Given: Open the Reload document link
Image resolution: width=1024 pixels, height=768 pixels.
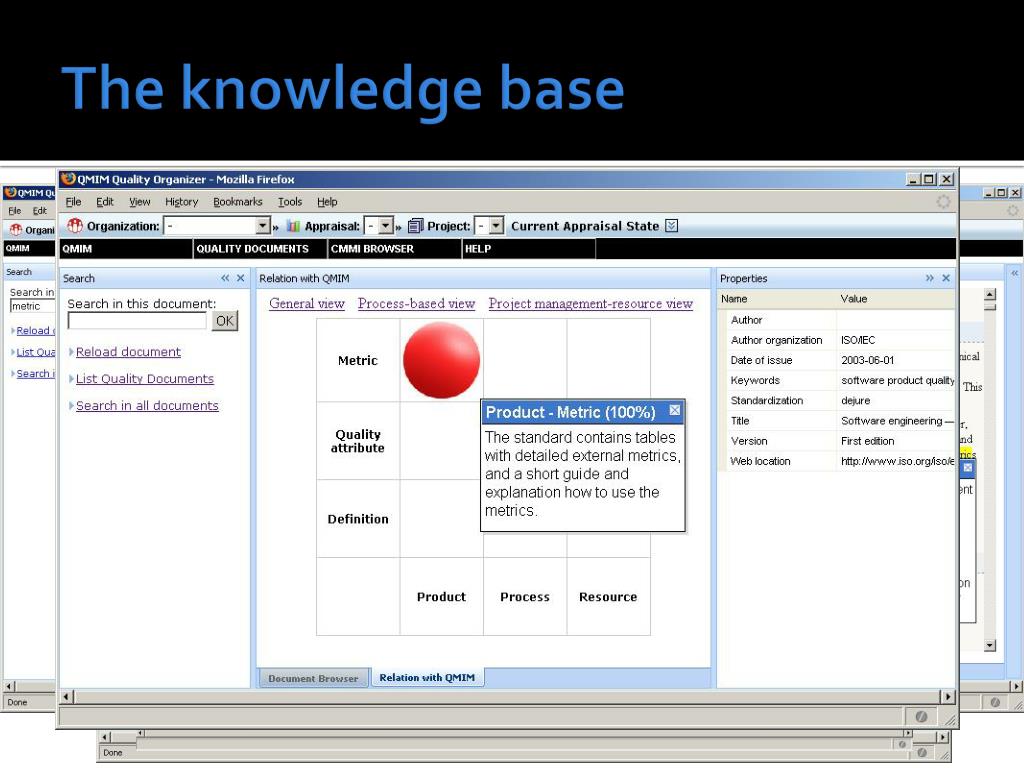Looking at the screenshot, I should (128, 352).
